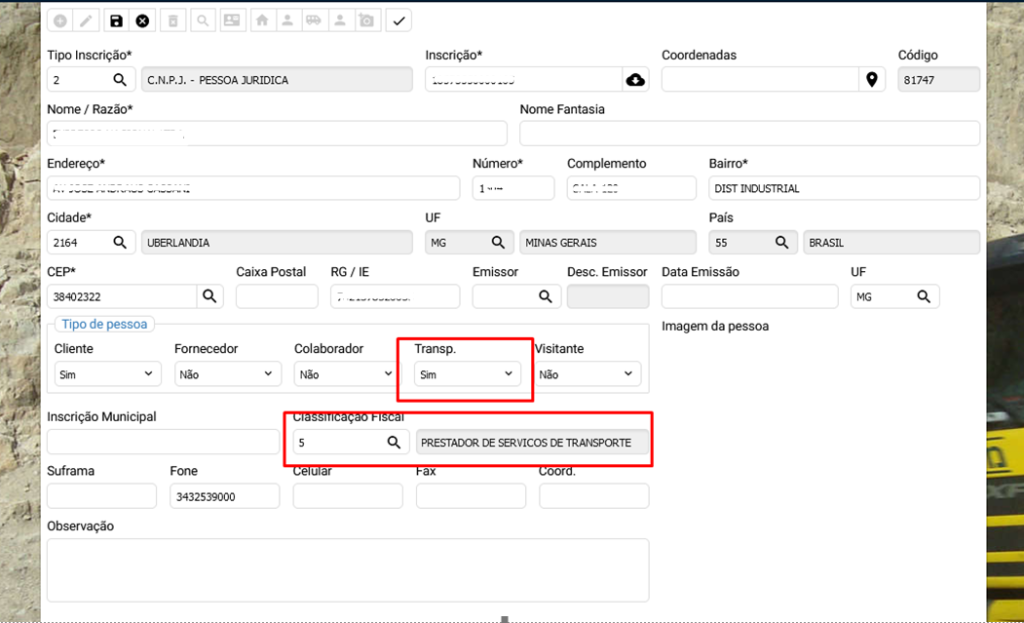Viewport: 1024px width, 623px height.
Task: Click cloud download icon beside Inscrição
Action: (635, 80)
